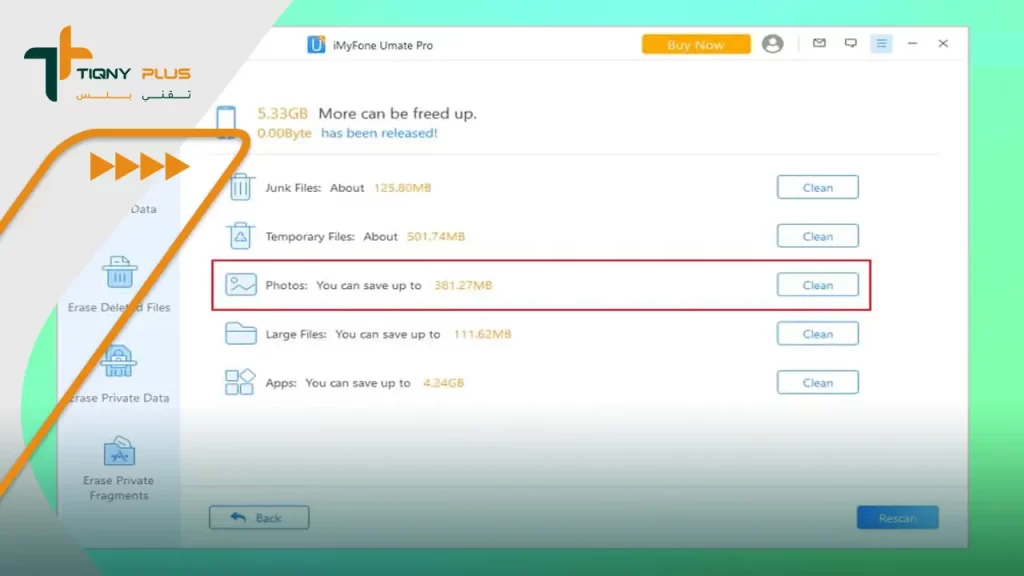The width and height of the screenshot is (1024, 576).
Task: Click the '381.27MB' photos value
Action: coord(463,285)
